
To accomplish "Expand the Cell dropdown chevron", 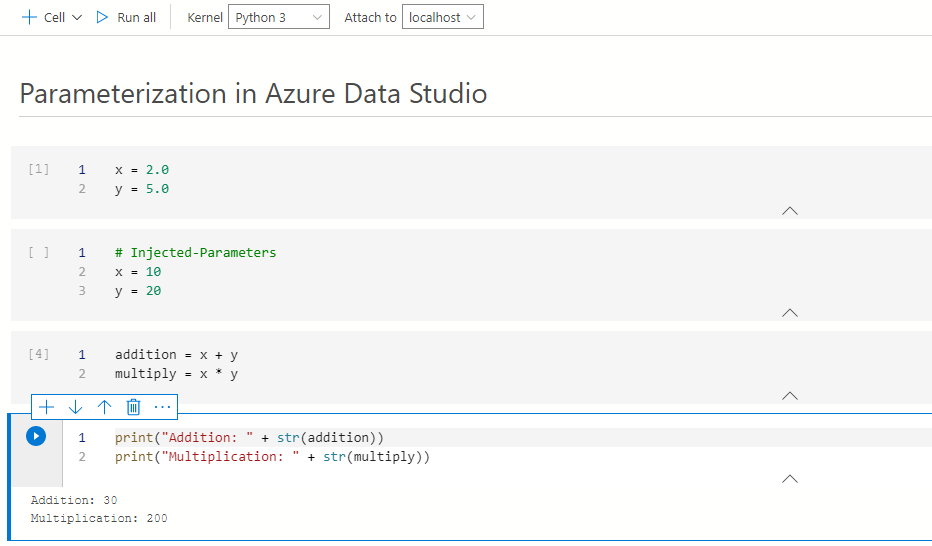I will [77, 18].
